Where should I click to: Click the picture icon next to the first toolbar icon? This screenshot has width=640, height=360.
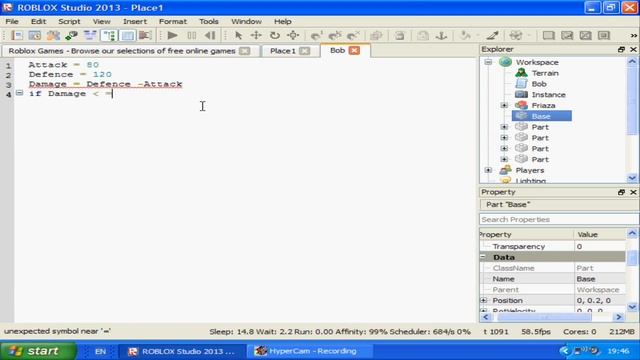click(x=35, y=36)
